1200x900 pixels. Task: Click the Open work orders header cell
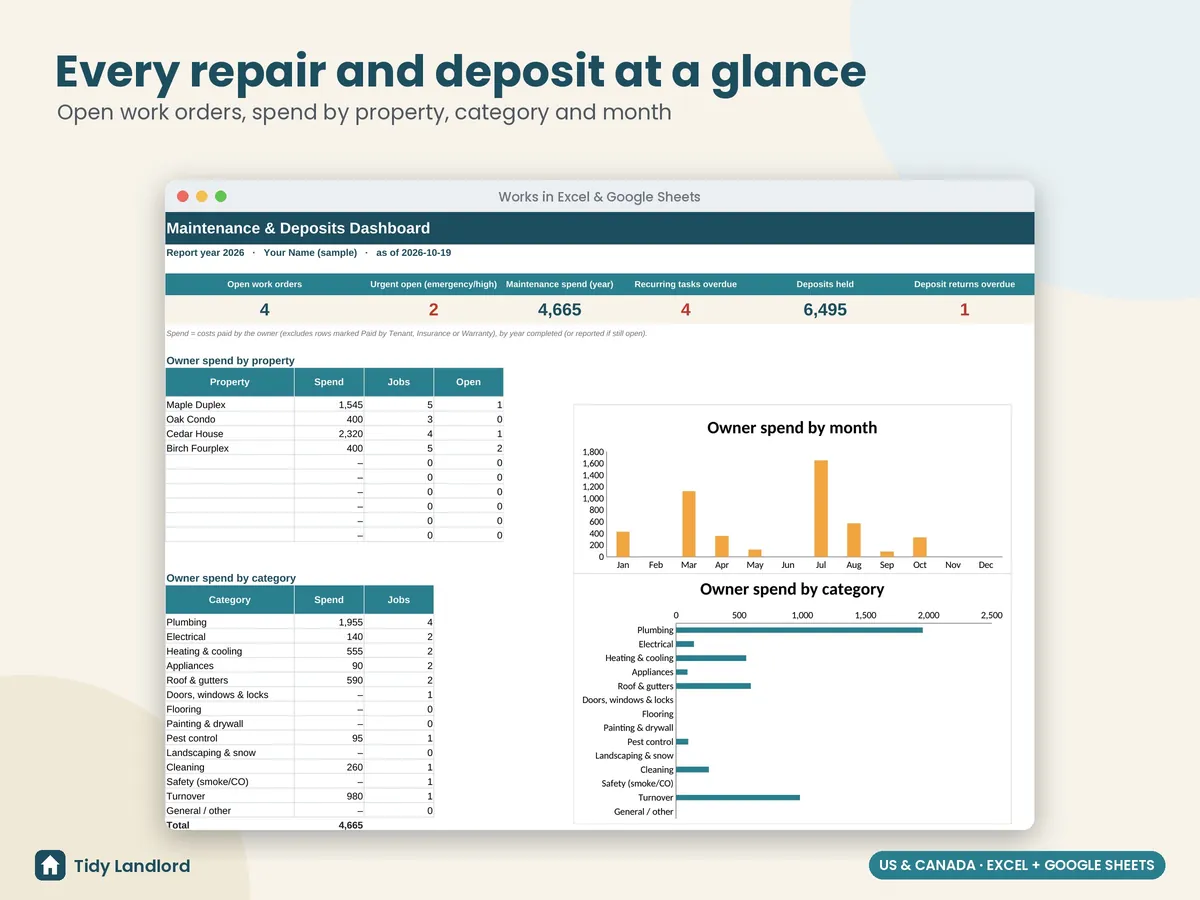point(264,284)
